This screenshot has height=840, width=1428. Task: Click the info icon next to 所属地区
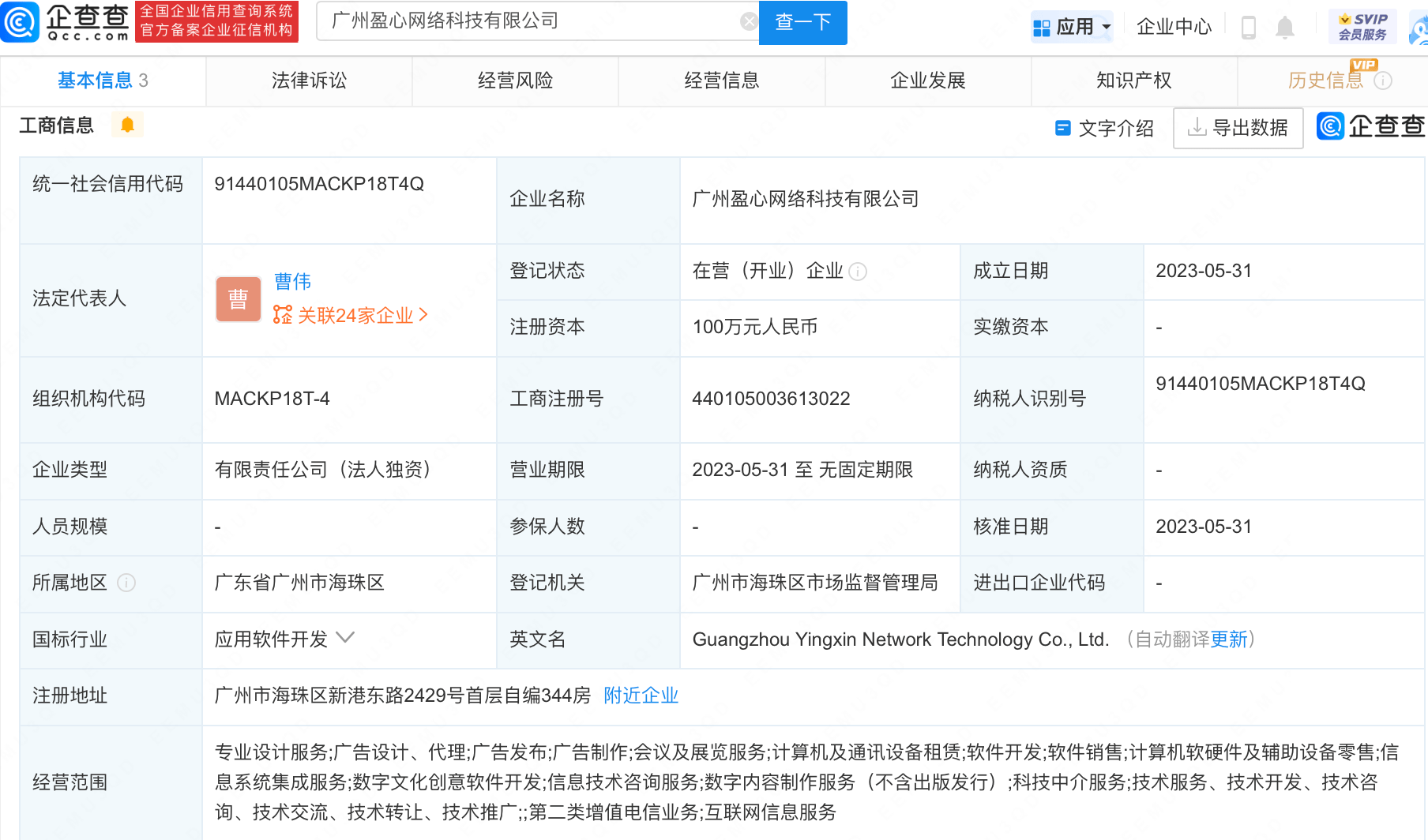click(x=126, y=583)
